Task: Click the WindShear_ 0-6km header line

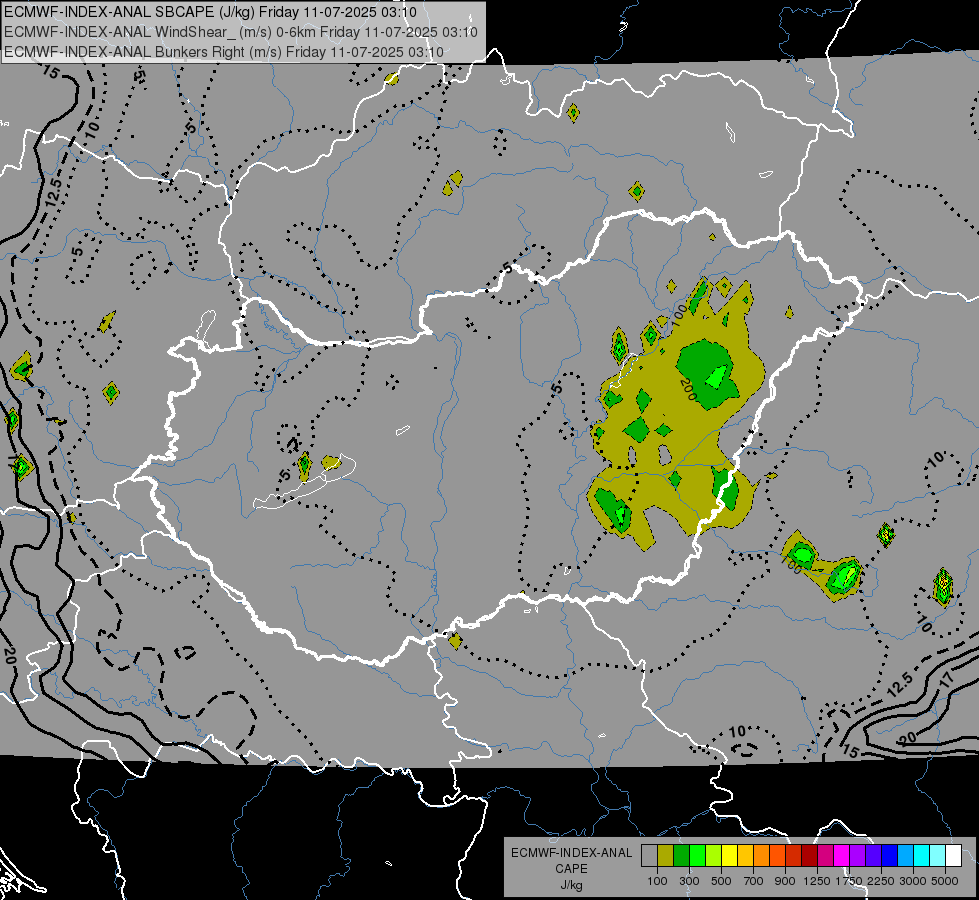Action: [241, 32]
